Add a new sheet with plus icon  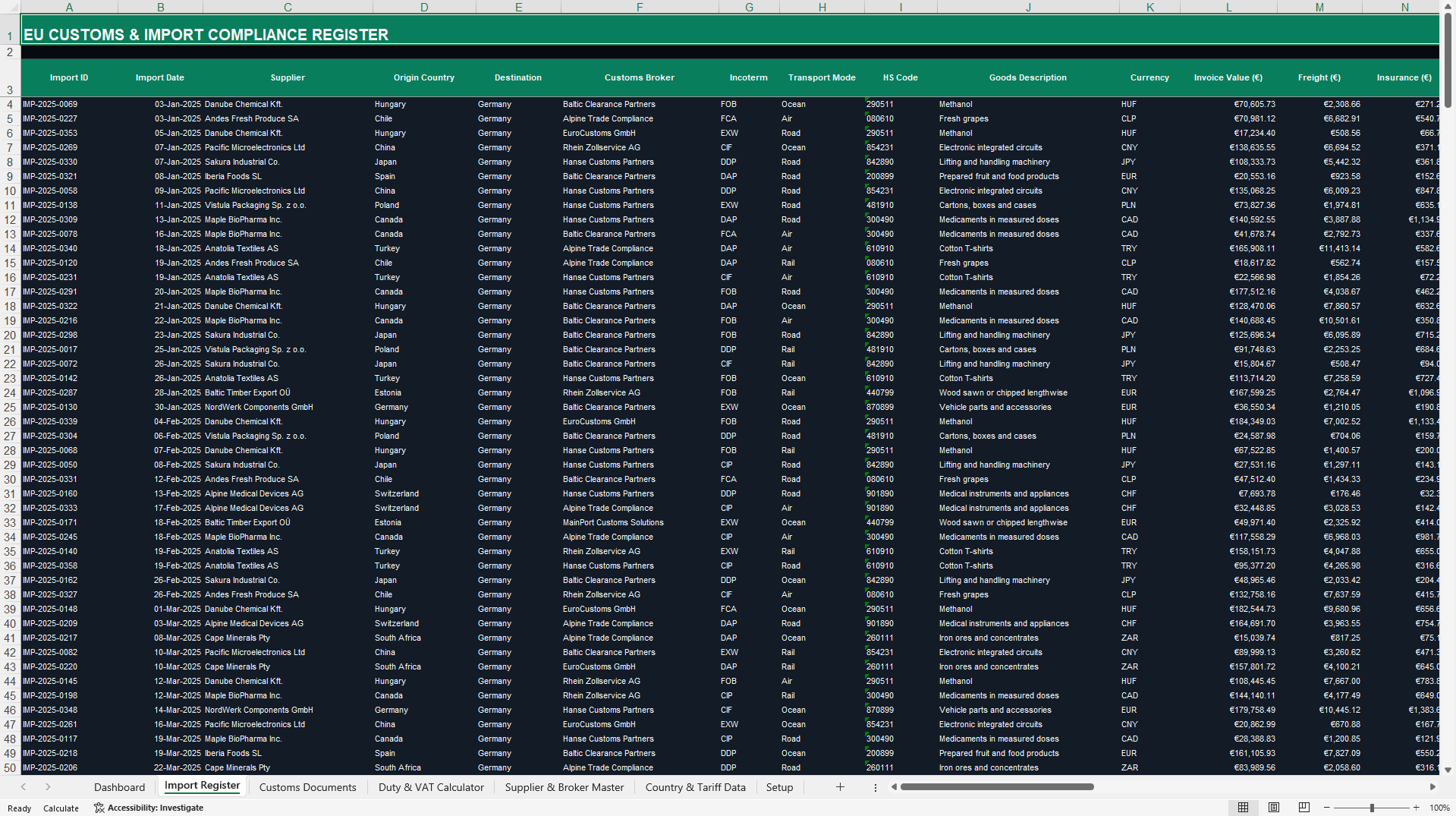pyautogui.click(x=840, y=787)
